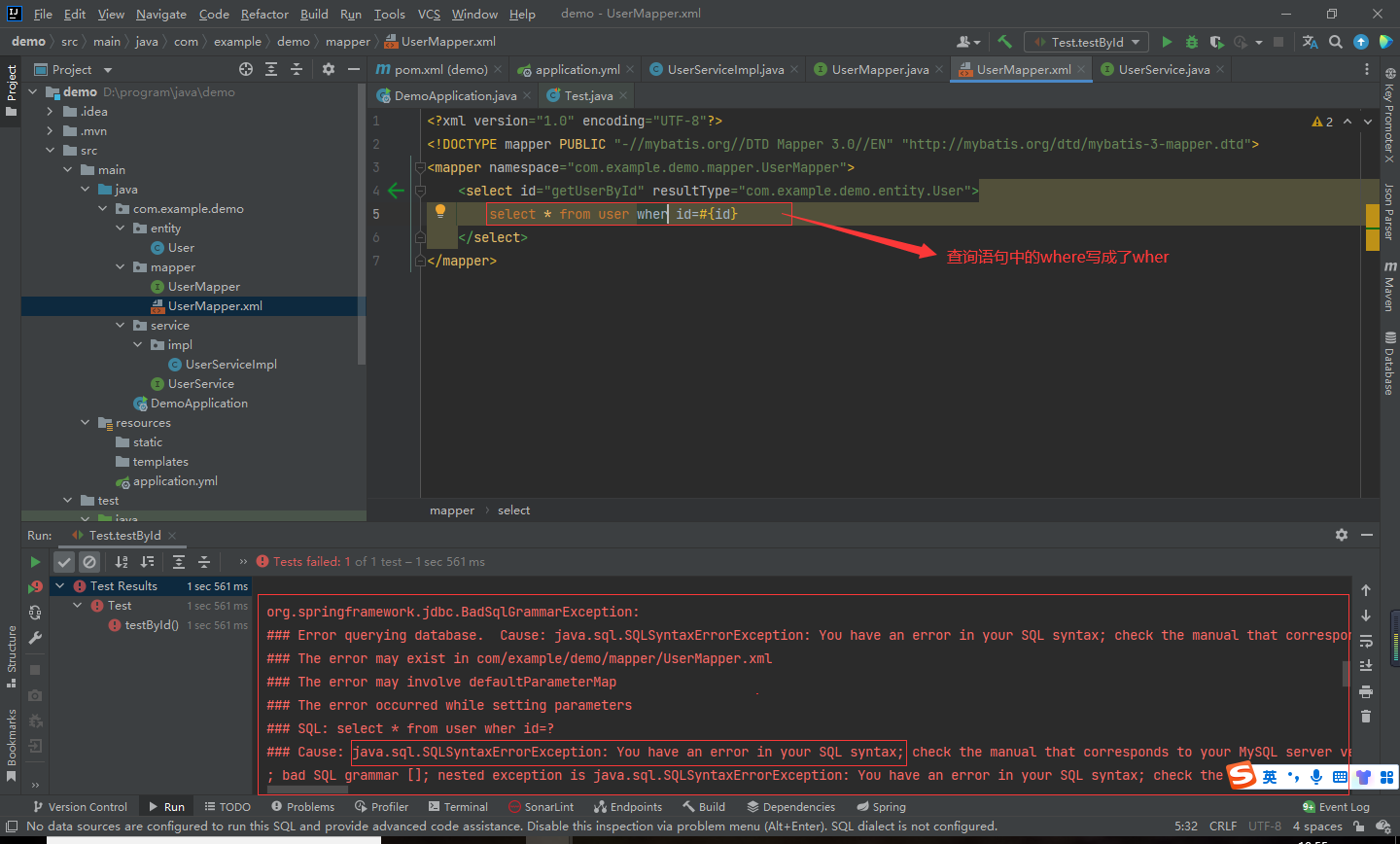1400x844 pixels.
Task: Collapse all in Project panel toolbar
Action: tap(297, 69)
